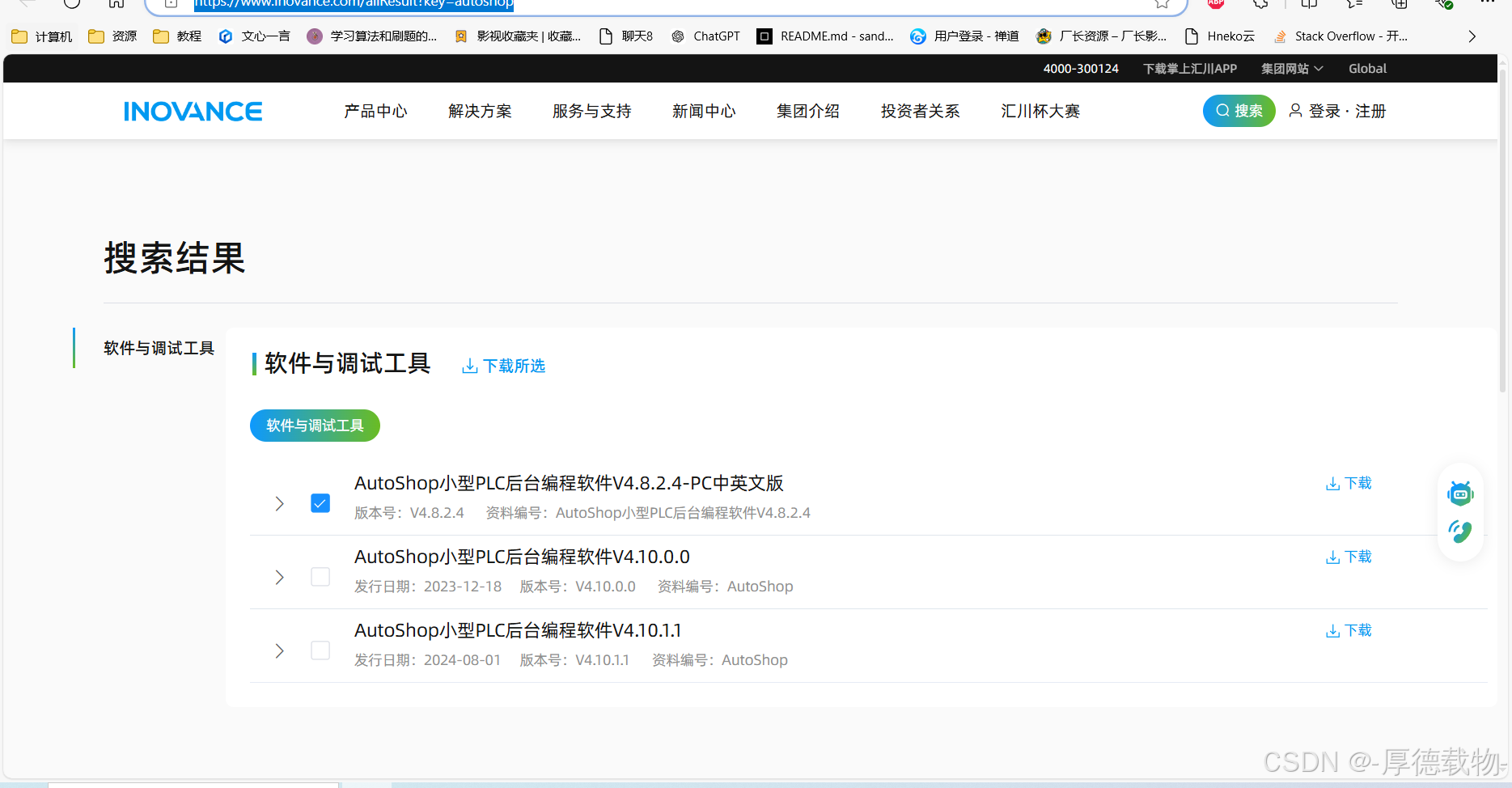Open the Stack Overflow bookmark
This screenshot has width=1512, height=788.
1340,36
